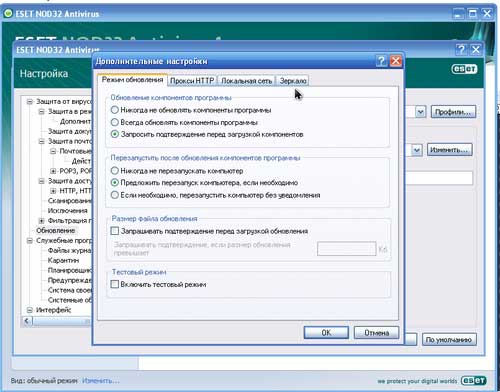Select 'Обновление' in the settings tree
This screenshot has height=392, width=500.
coord(55,230)
